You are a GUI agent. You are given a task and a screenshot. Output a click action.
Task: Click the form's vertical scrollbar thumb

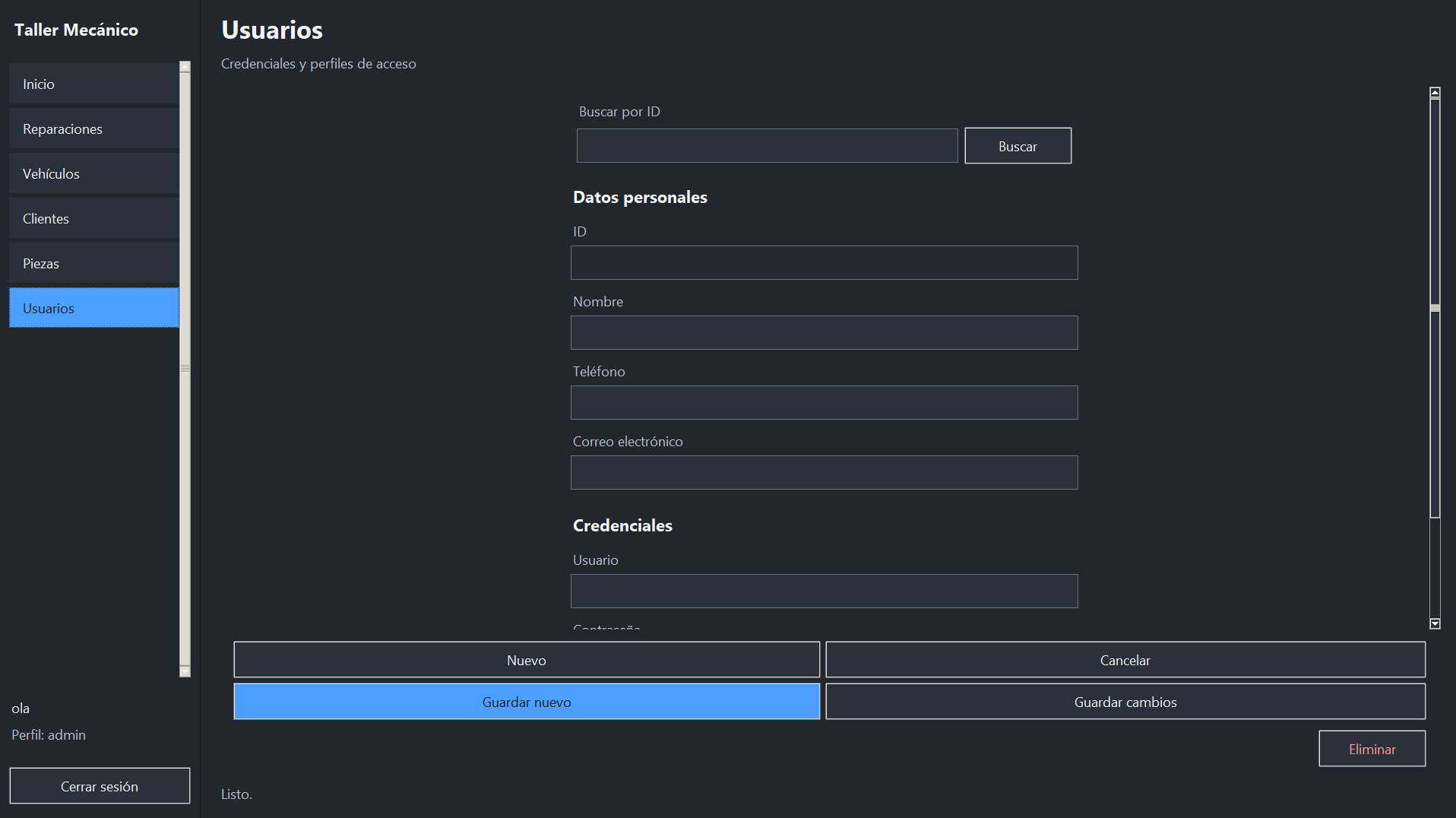pyautogui.click(x=1435, y=308)
